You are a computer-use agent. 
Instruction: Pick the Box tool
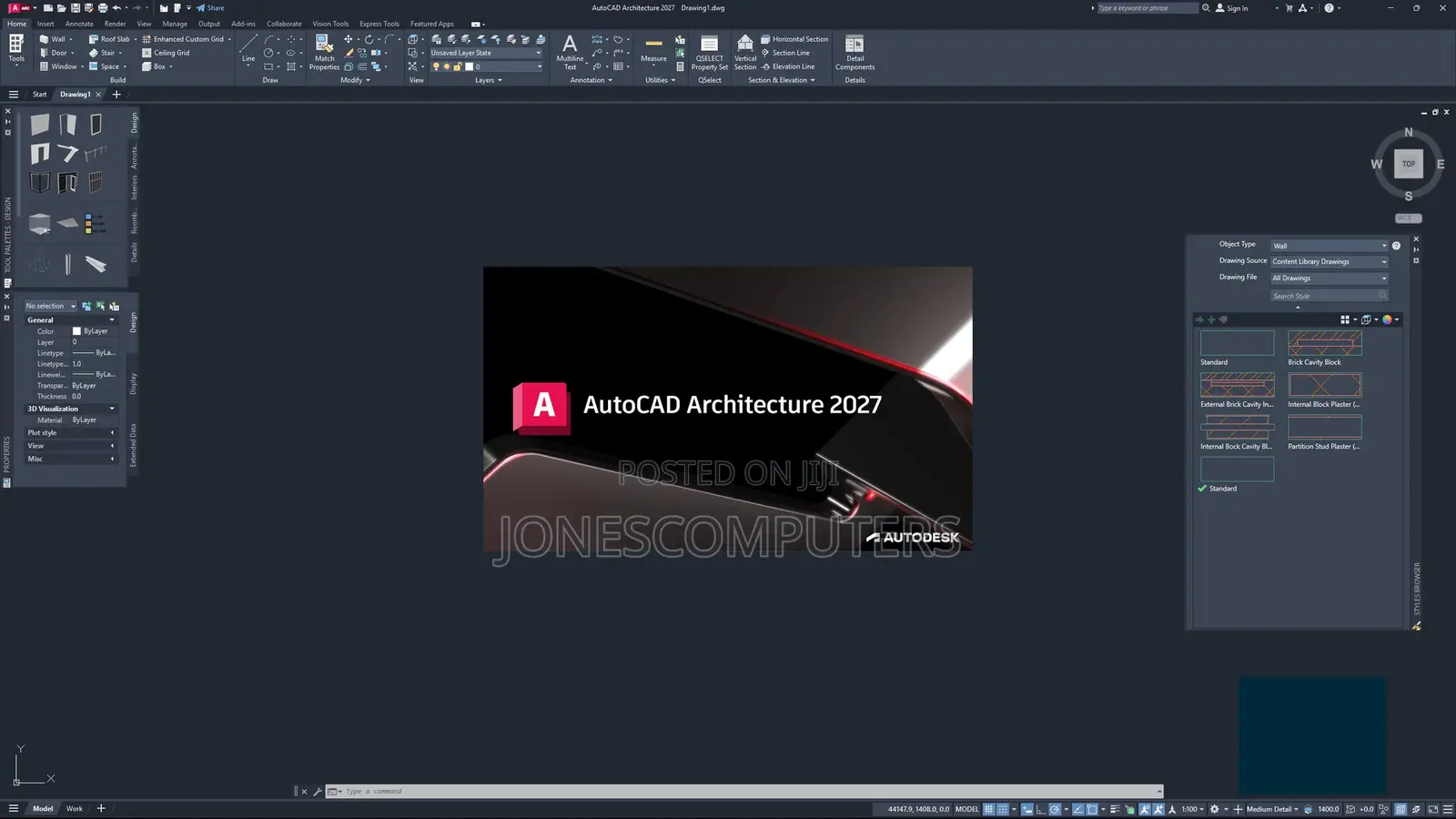tap(154, 66)
